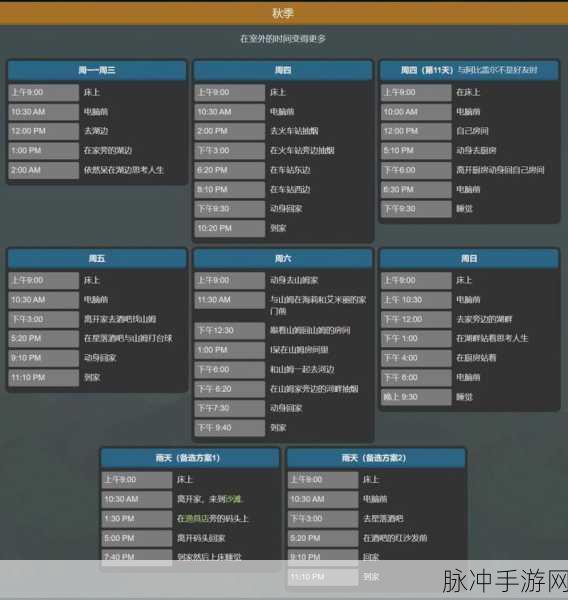Select the 去火车站抽烟 schedule entry
The image size is (568, 600).
click(x=294, y=131)
